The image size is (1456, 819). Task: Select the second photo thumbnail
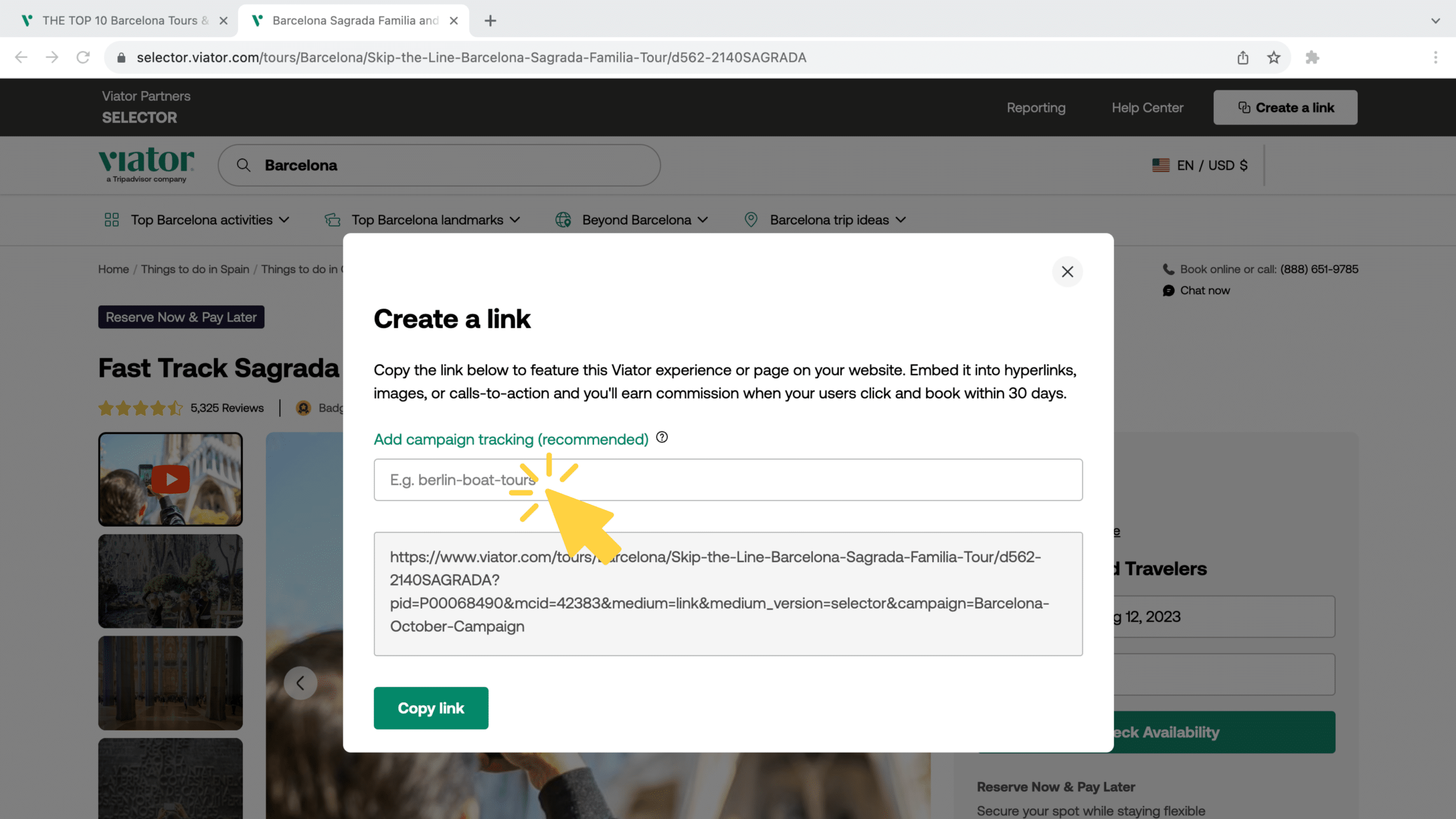pyautogui.click(x=170, y=581)
